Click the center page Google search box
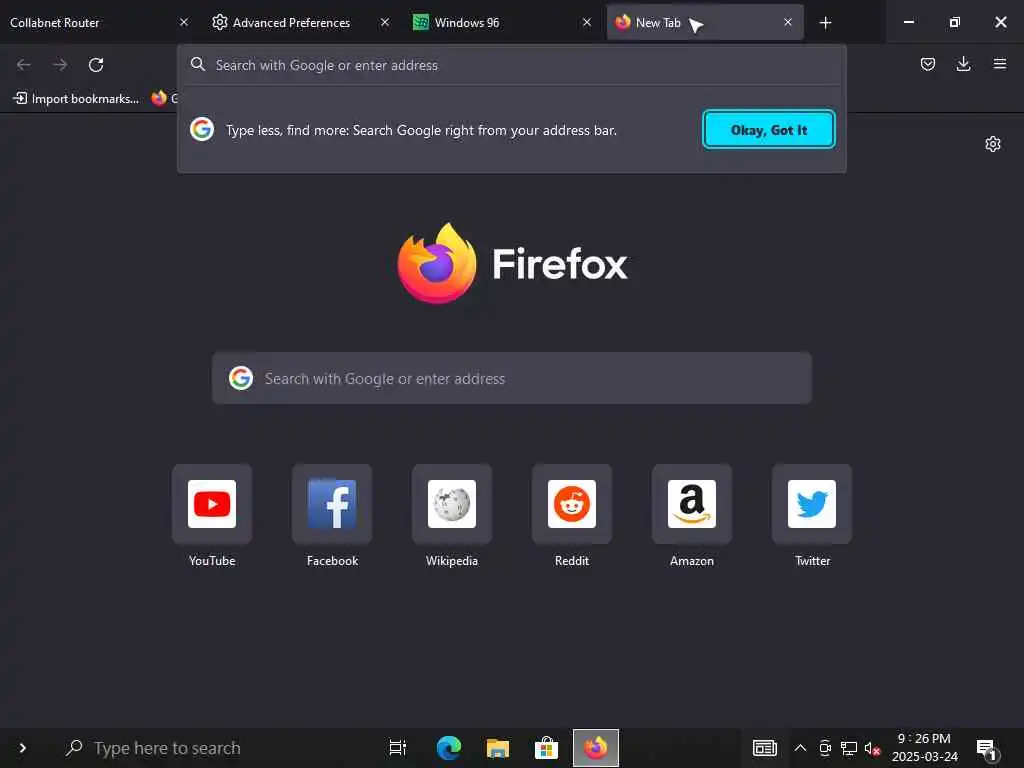Screen dimensions: 1024x768 pyautogui.click(x=511, y=378)
